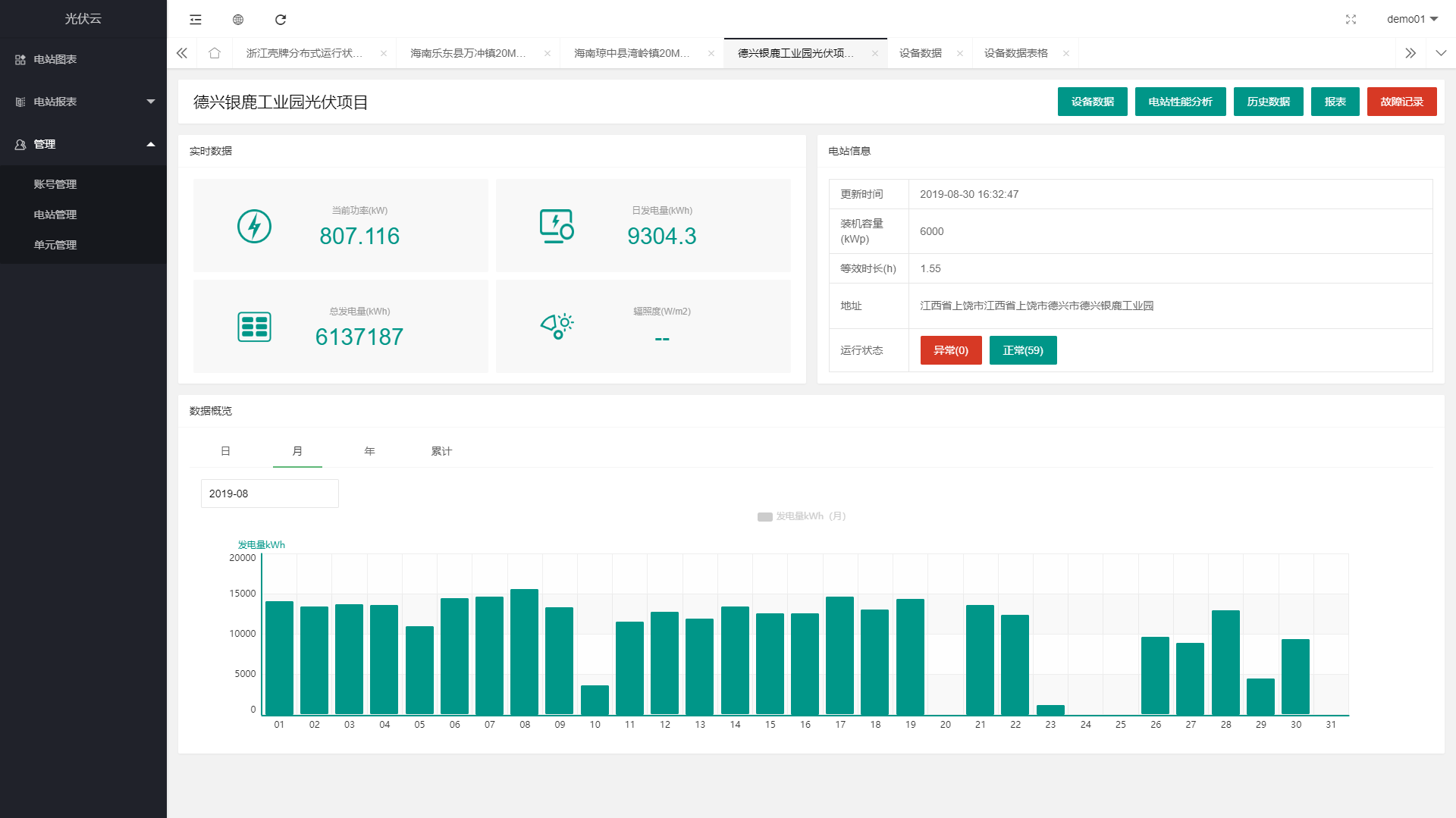Screen dimensions: 1456x818
Task: Open the tab options chevron dropdown
Action: click(x=1441, y=53)
